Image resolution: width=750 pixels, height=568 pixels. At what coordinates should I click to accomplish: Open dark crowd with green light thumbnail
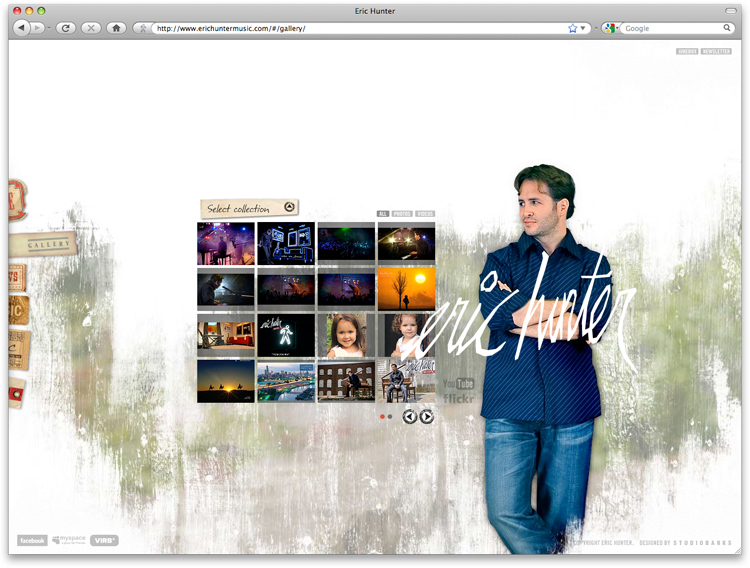coord(346,244)
